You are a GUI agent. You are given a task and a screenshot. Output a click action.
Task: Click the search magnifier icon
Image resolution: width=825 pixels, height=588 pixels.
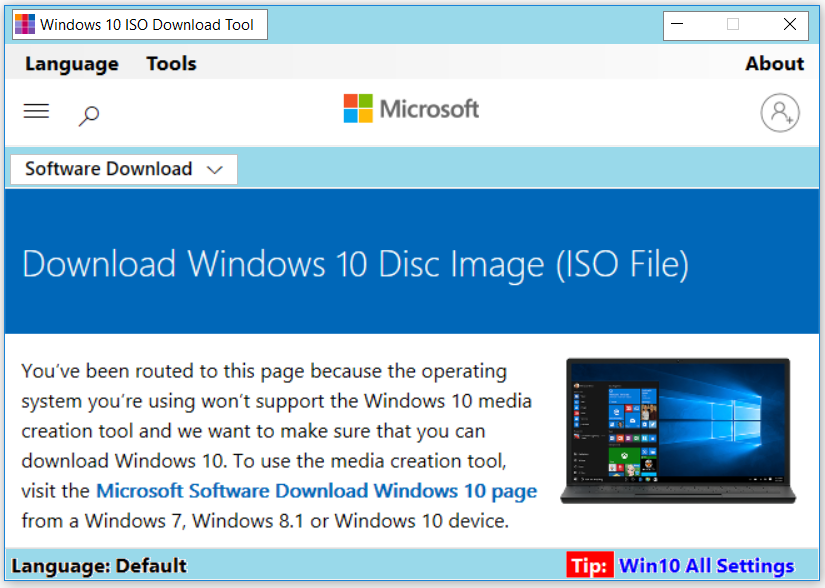[89, 115]
